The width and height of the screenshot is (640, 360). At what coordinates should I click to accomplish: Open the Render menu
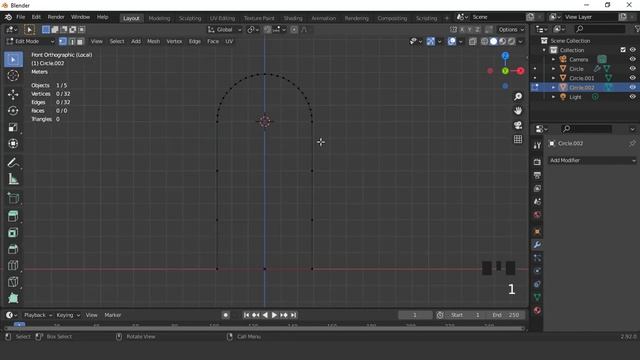56,17
